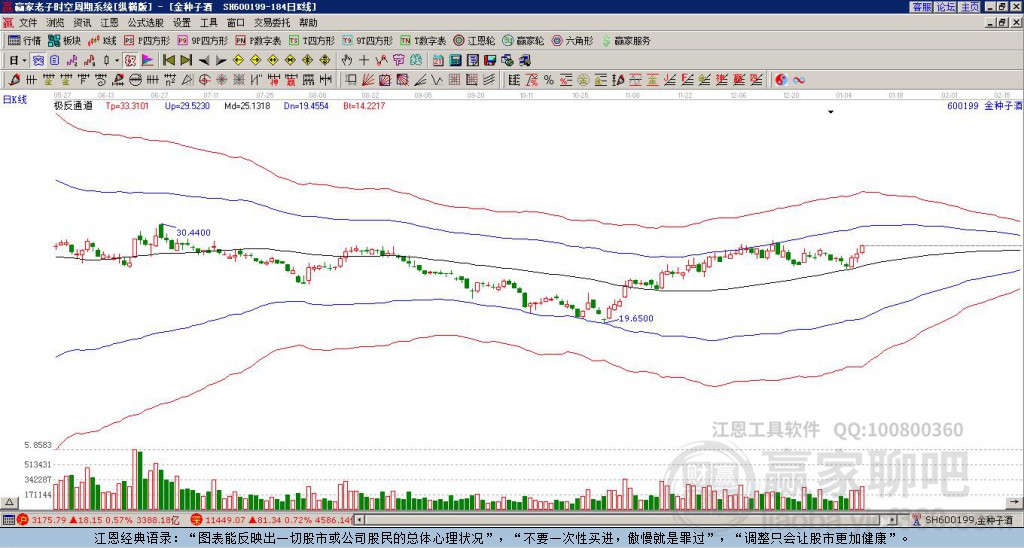Click the 论坛 forum button
This screenshot has width=1024, height=548.
tap(945, 7)
